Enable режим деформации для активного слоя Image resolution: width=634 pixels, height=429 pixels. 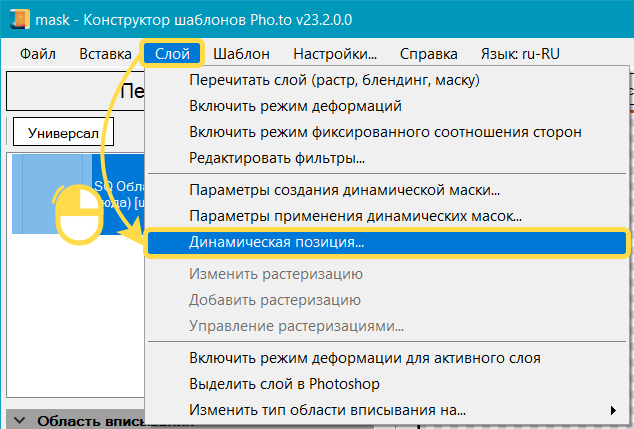(365, 358)
